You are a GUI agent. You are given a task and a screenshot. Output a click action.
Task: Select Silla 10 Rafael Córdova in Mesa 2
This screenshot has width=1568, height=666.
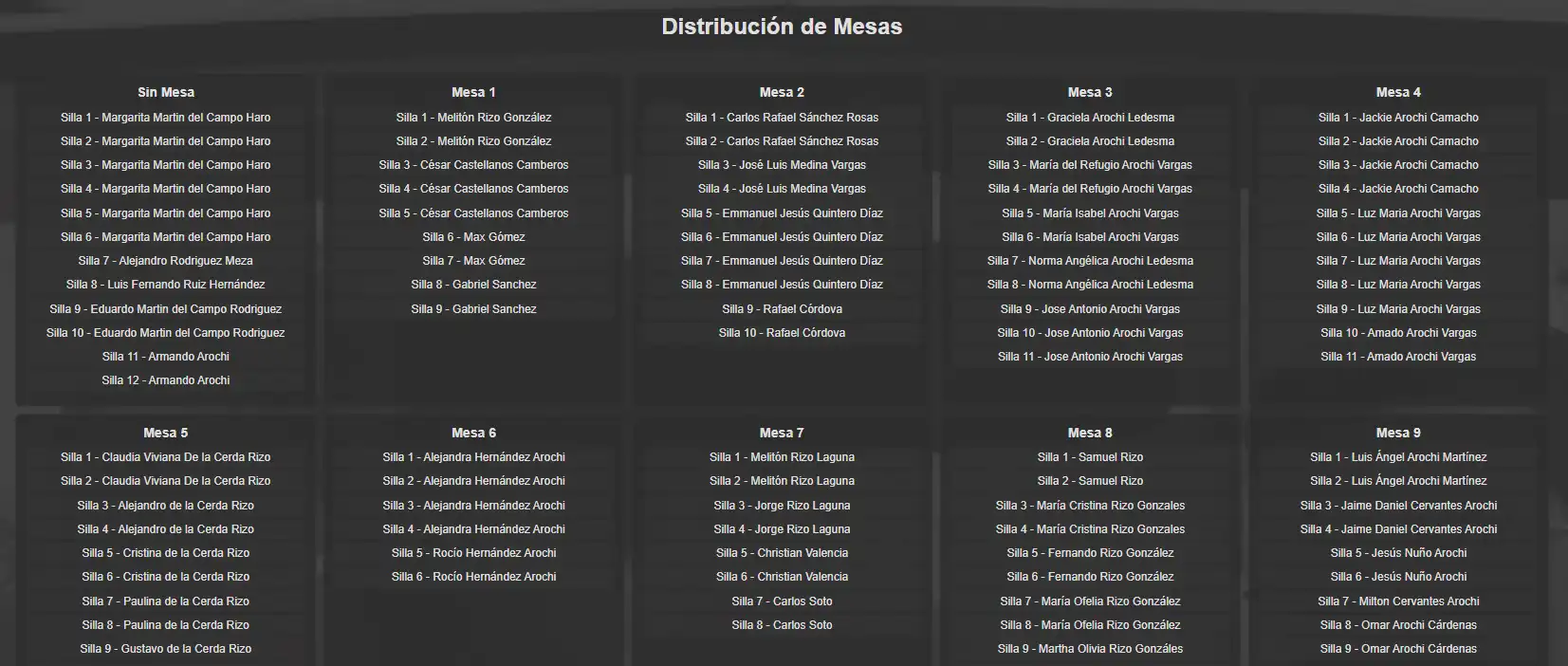click(x=782, y=333)
